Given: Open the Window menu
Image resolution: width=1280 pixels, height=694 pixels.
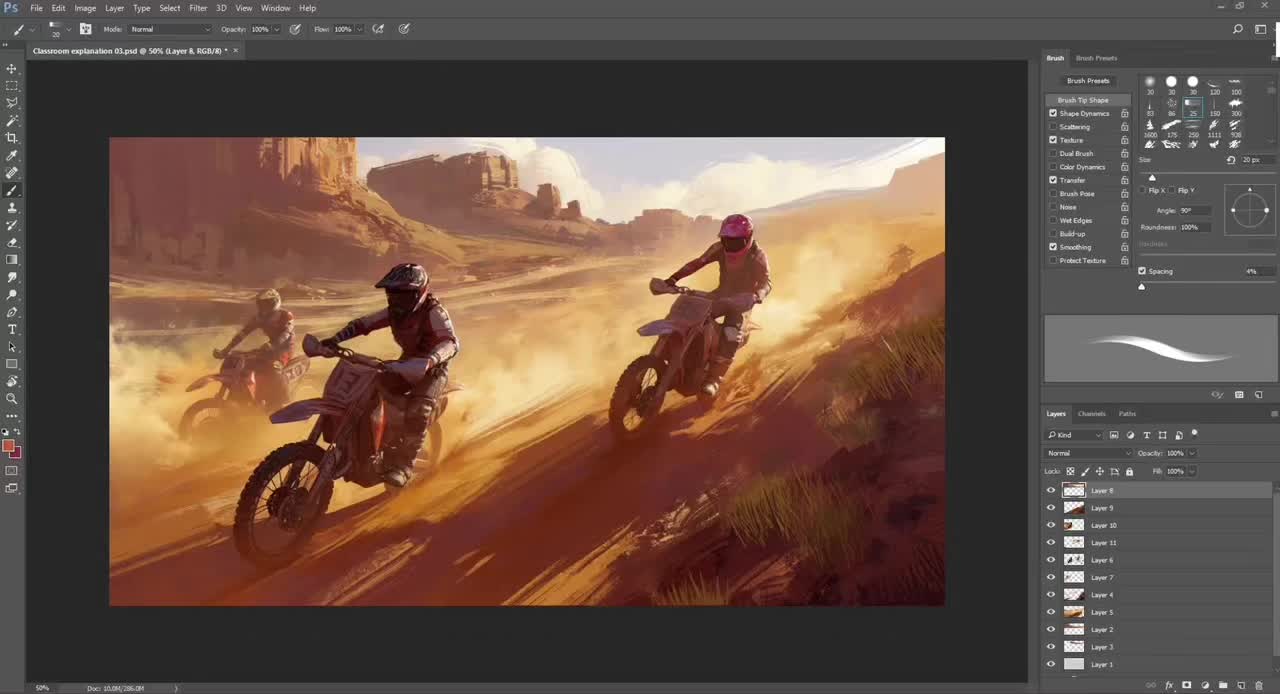Looking at the screenshot, I should [275, 8].
